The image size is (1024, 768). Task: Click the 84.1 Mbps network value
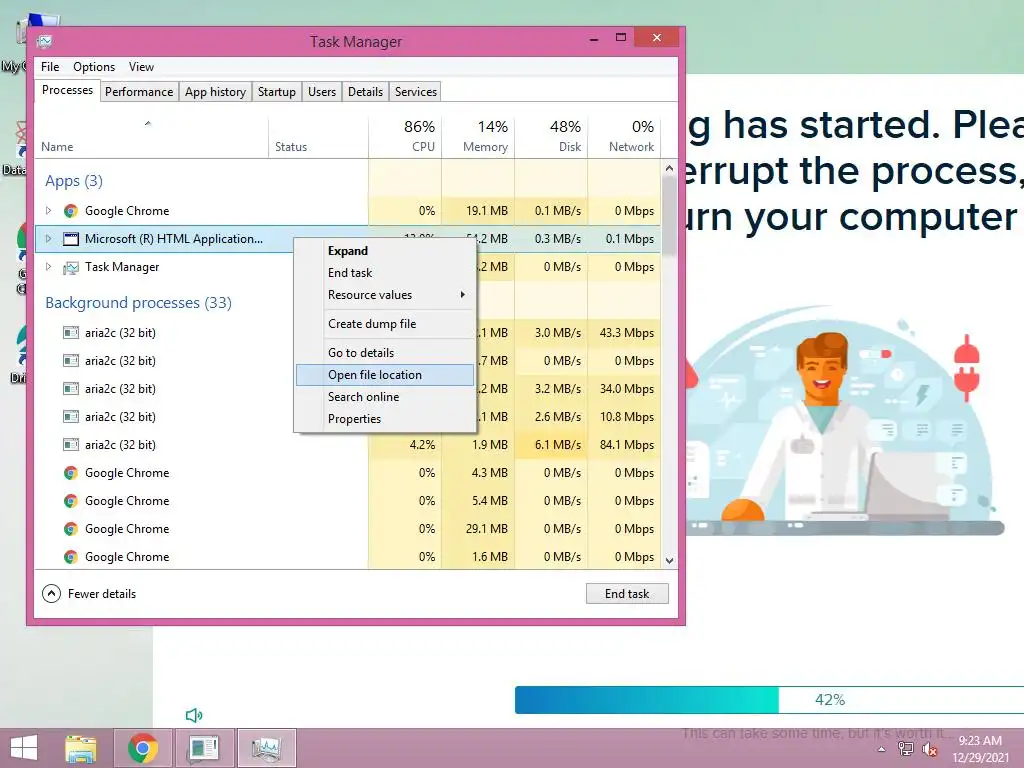626,445
